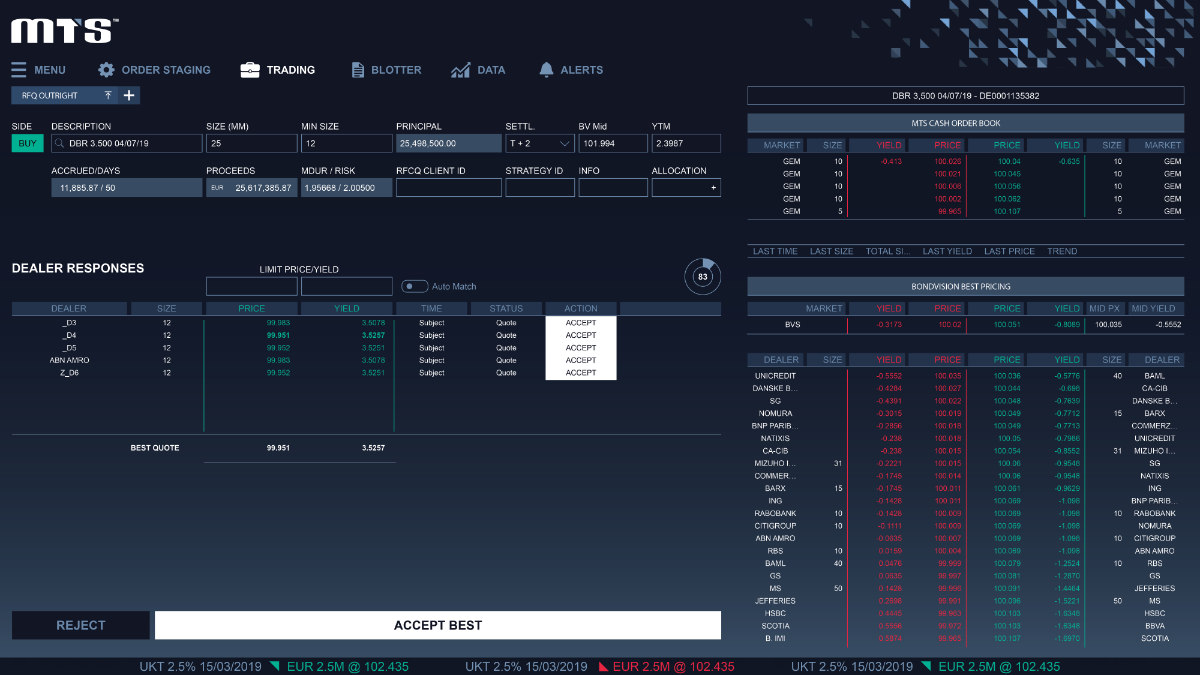Click the BBVA dealer name
Viewport: 1200px width, 675px height.
click(1155, 626)
